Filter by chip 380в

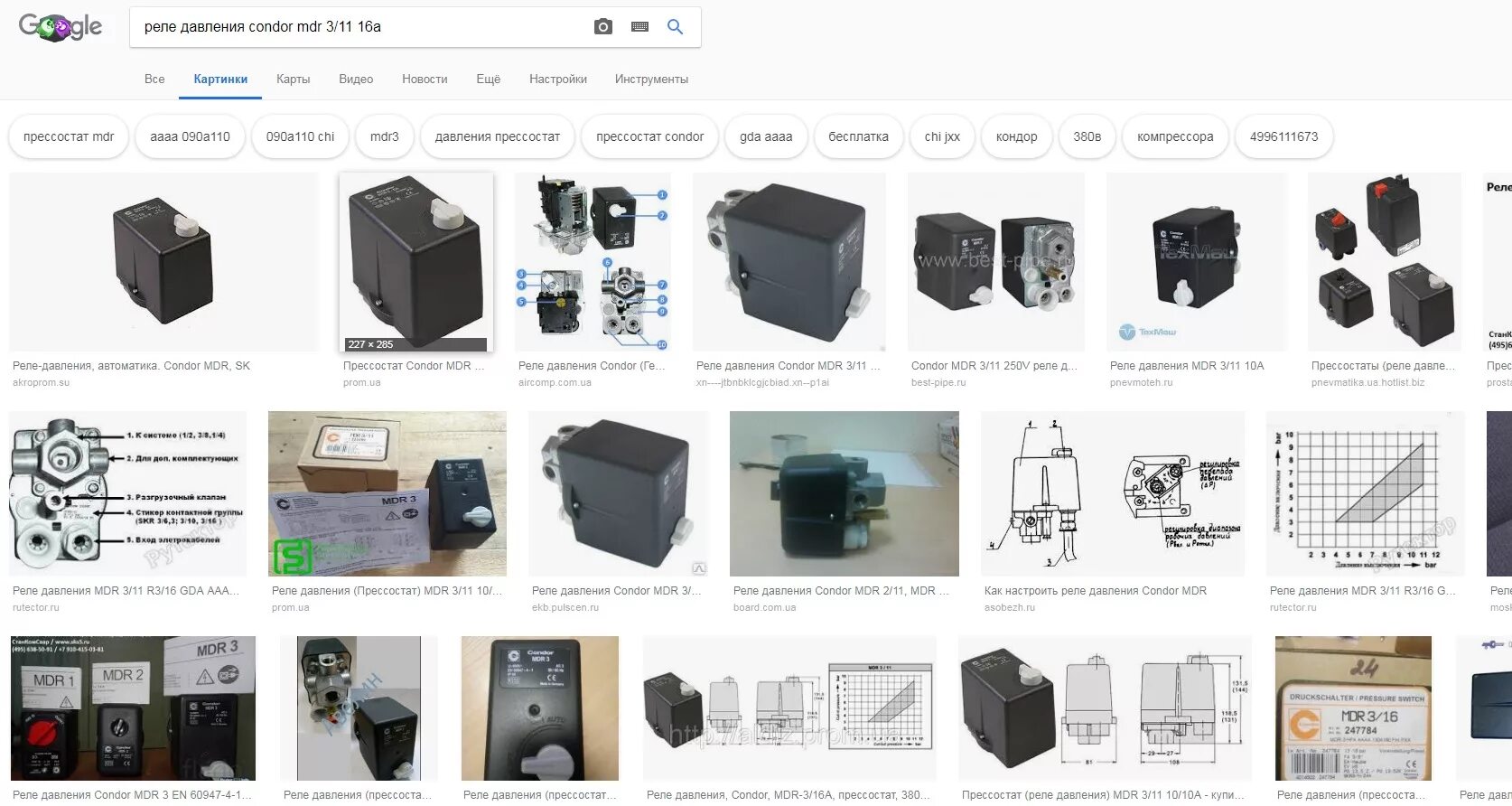point(1087,136)
